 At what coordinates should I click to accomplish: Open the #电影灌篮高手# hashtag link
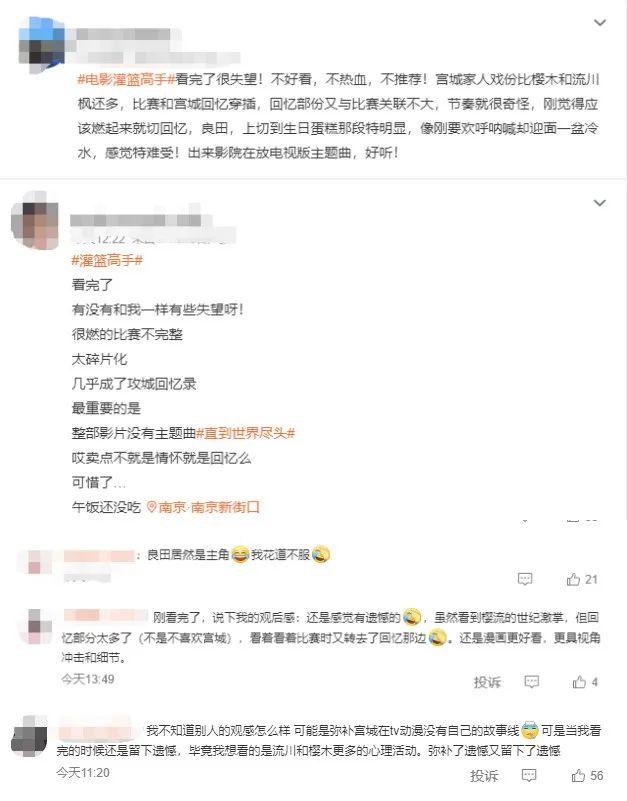126,79
